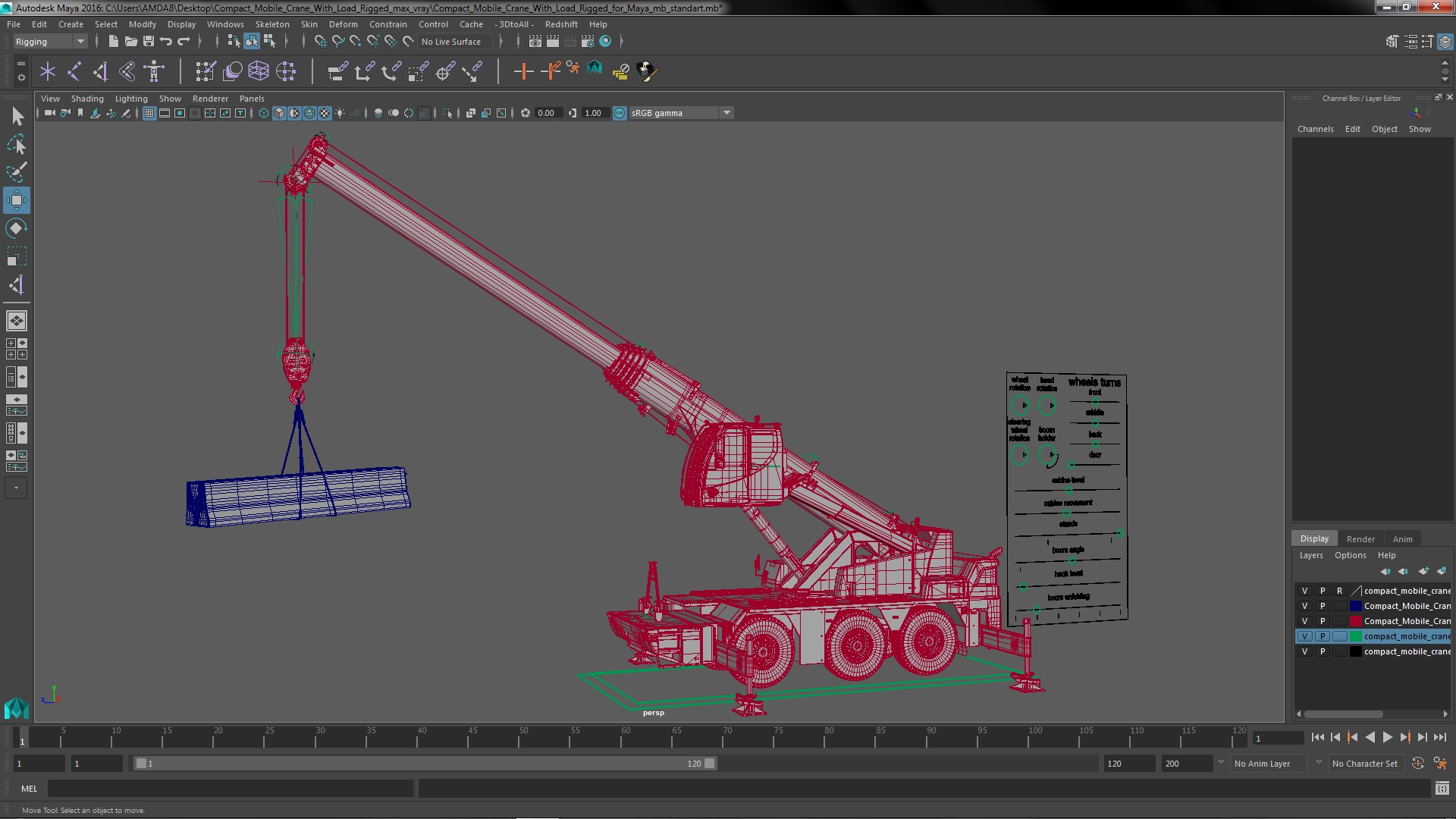The height and width of the screenshot is (819, 1456).
Task: Activate the Paint Selection tool
Action: (x=16, y=172)
